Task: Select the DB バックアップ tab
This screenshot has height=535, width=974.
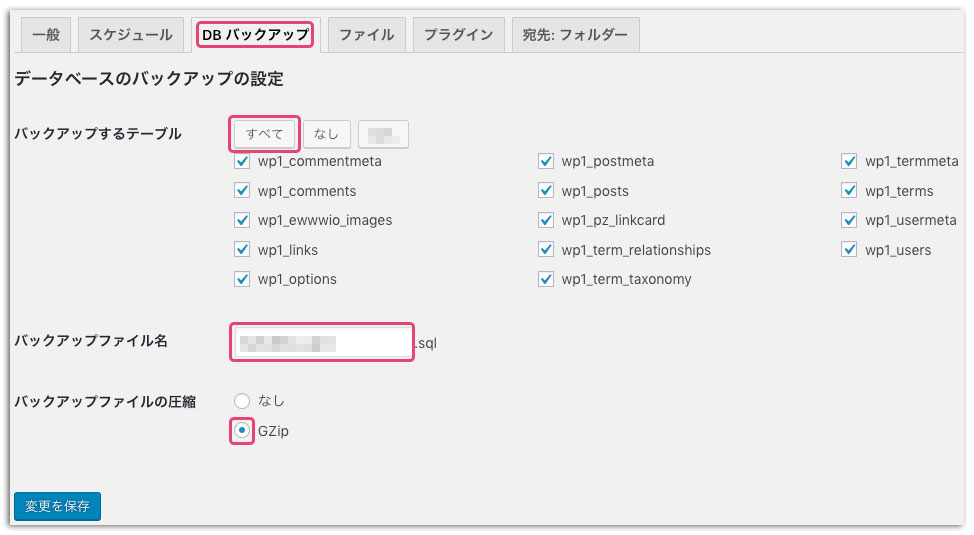Action: [x=255, y=35]
